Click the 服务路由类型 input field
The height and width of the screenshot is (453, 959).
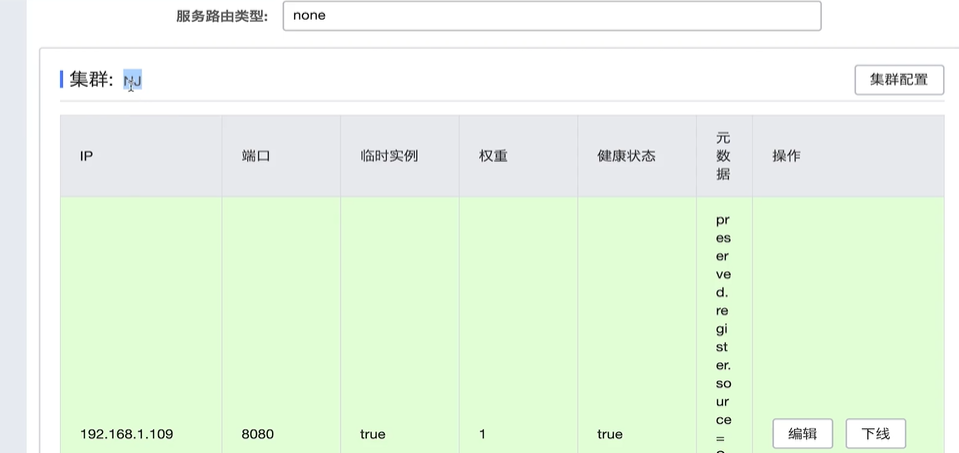(552, 16)
